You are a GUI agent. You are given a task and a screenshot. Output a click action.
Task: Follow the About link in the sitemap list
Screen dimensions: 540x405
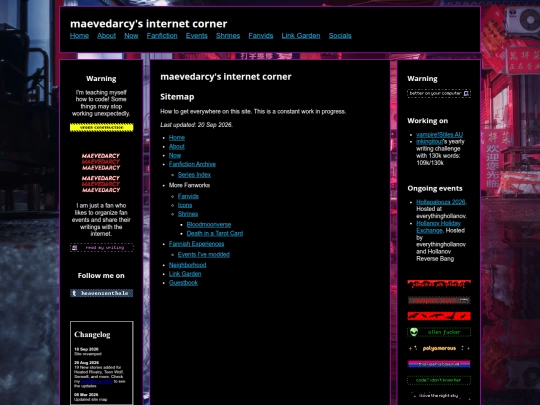[177, 147]
